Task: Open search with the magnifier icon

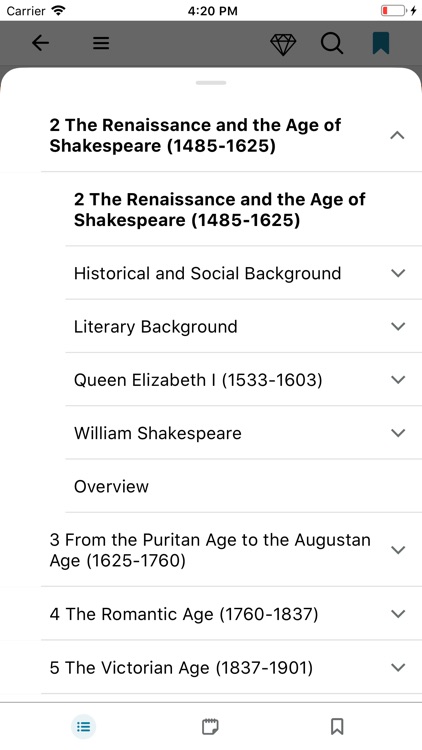Action: point(332,44)
